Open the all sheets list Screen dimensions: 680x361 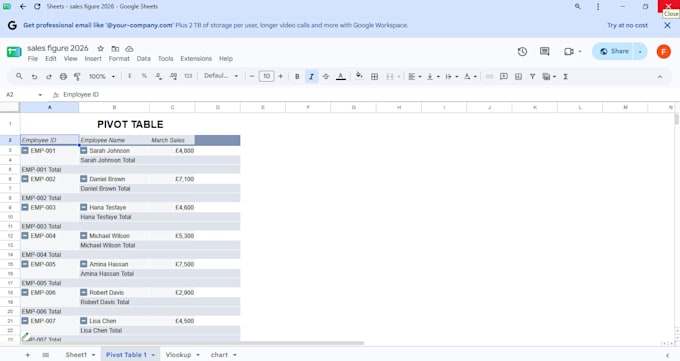tap(46, 355)
